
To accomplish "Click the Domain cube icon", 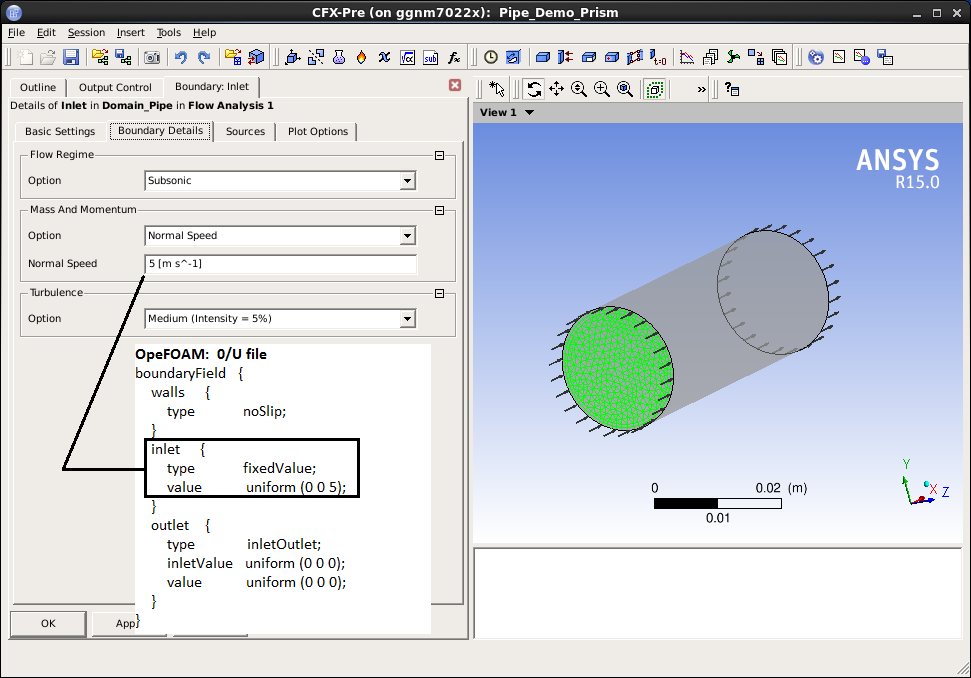I will click(542, 58).
